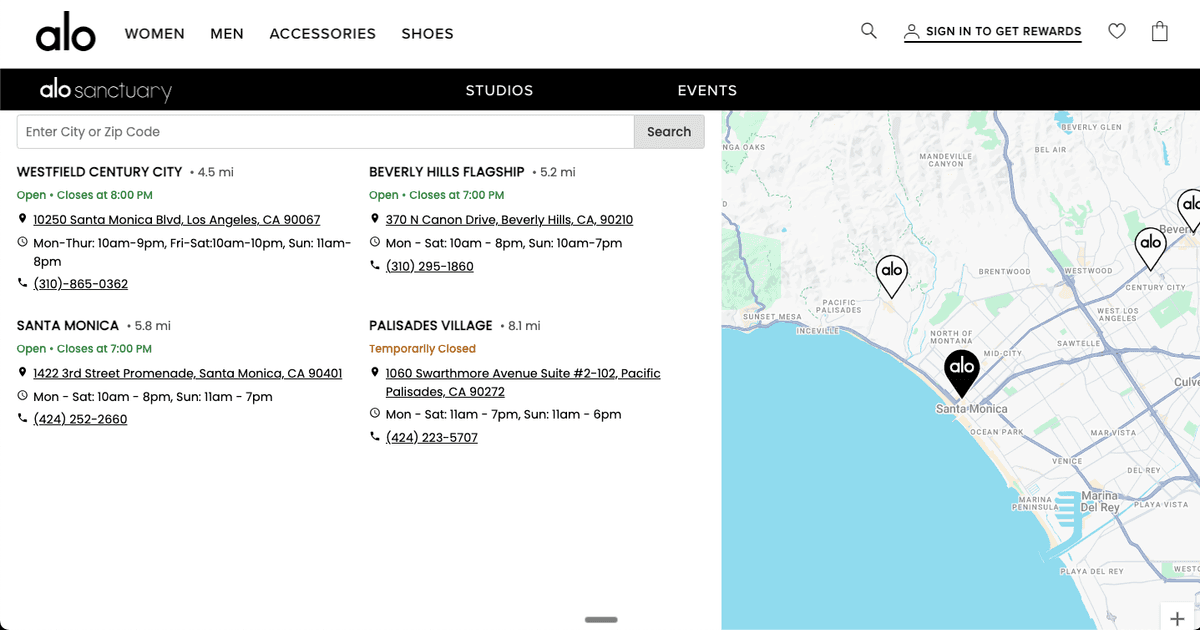Select the alo map pin near Pacific Palisades
This screenshot has width=1200, height=630.
coord(892,277)
